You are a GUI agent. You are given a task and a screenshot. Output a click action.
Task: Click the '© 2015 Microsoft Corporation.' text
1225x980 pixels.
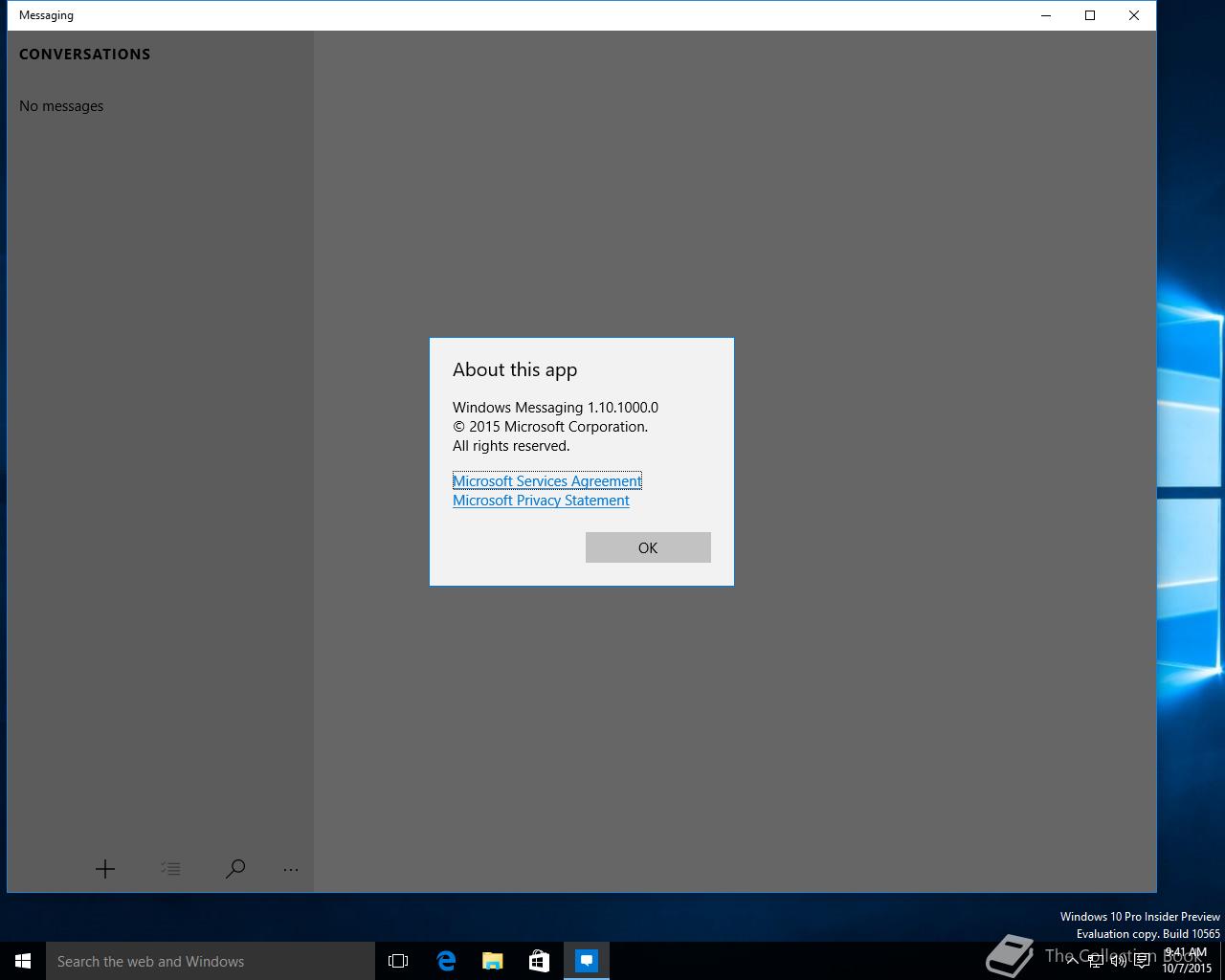550,427
